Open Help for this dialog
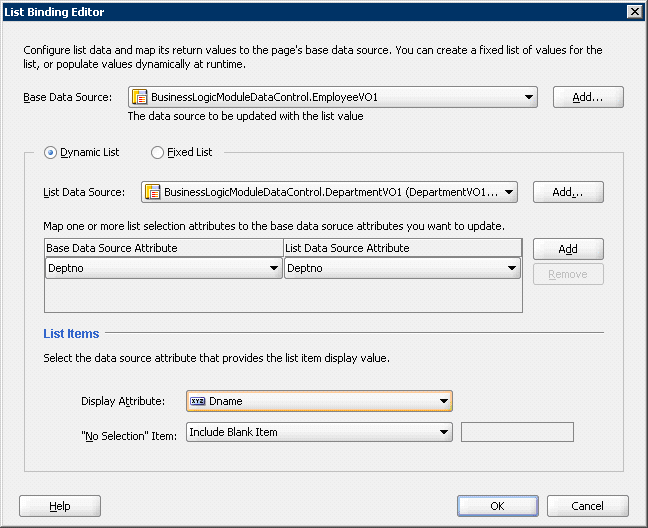This screenshot has height=528, width=648. click(60, 506)
